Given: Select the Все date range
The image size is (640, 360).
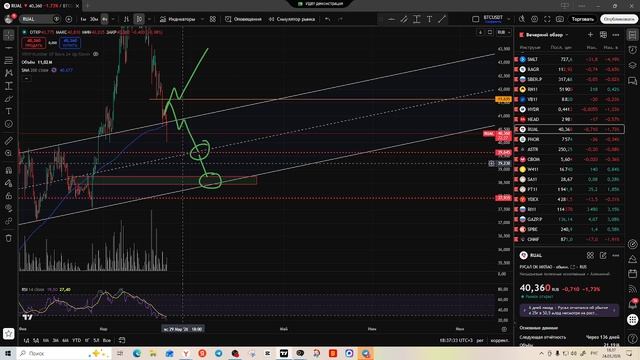Looking at the screenshot, I should pos(107,340).
